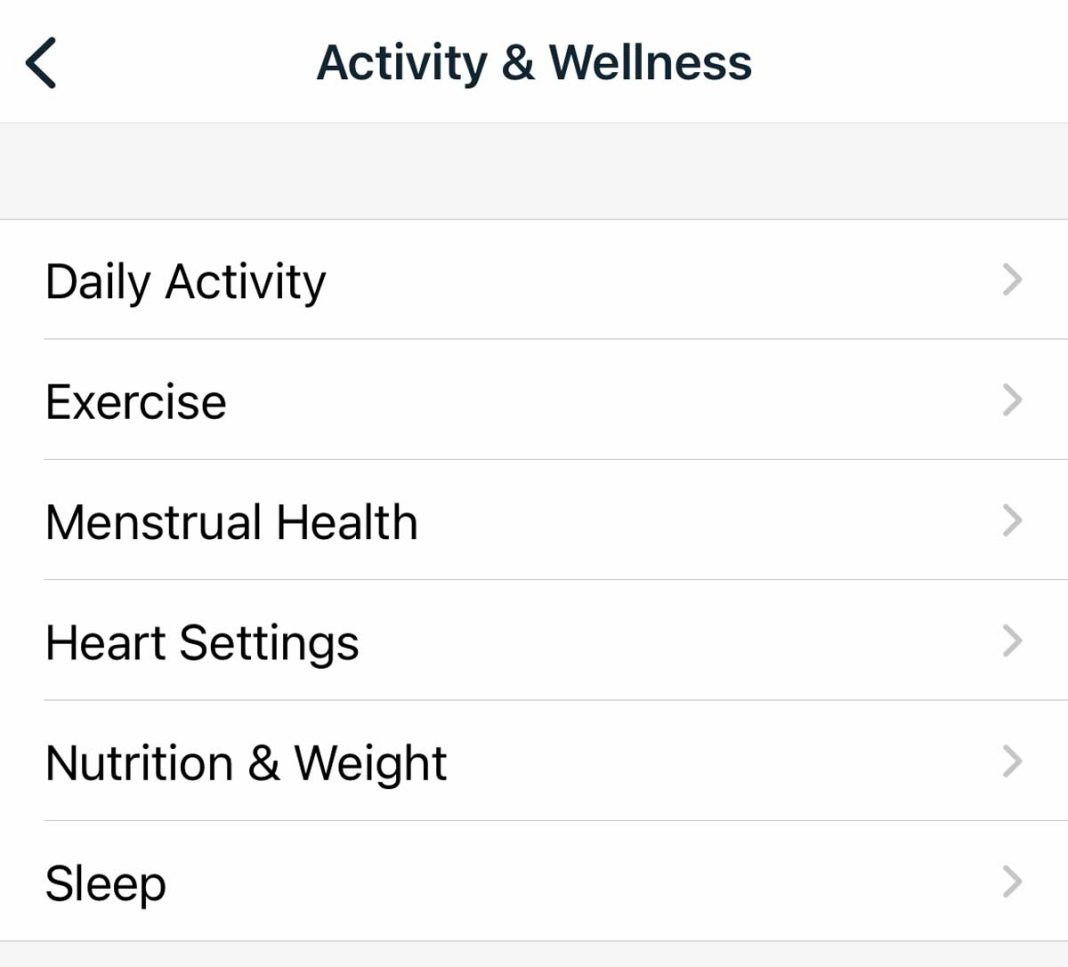Click the gray area below Sleep

pyautogui.click(x=534, y=955)
